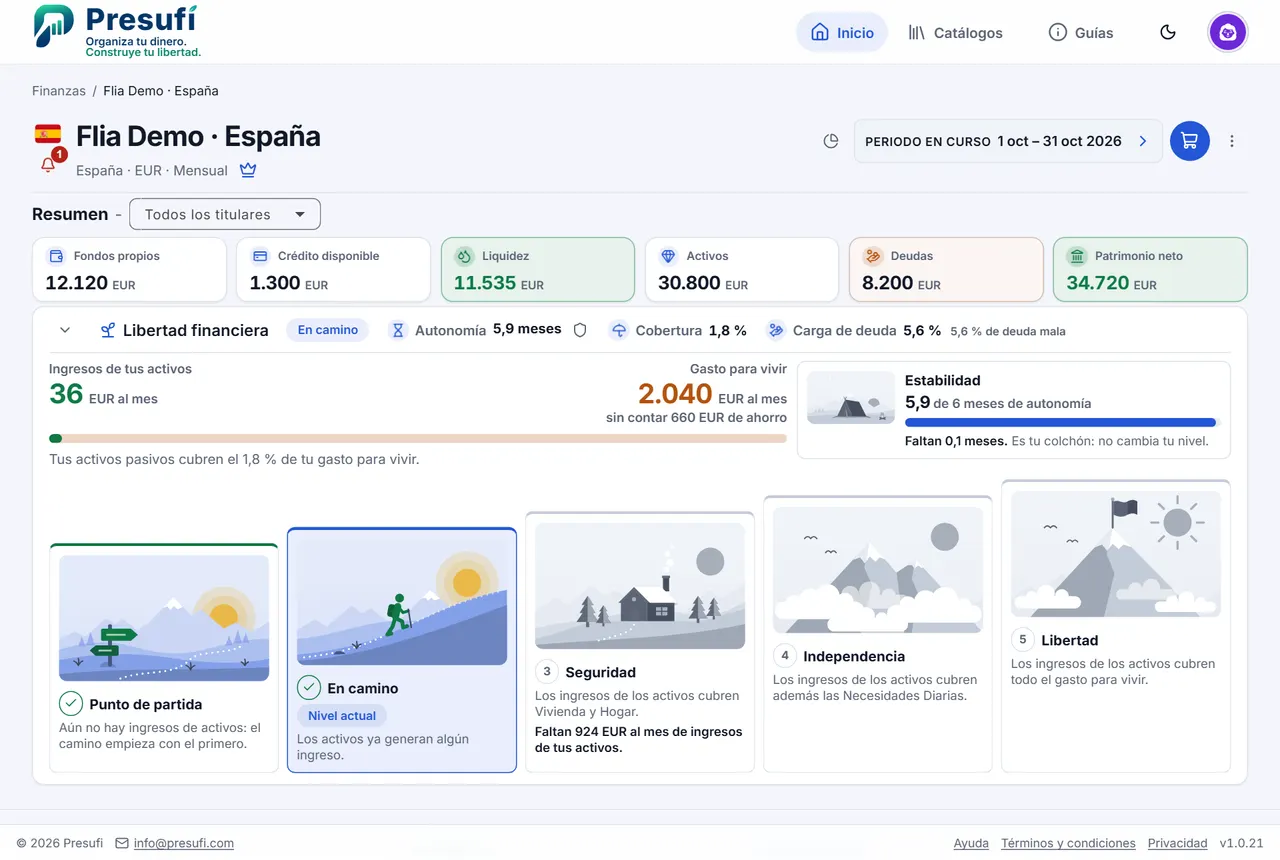Image resolution: width=1280 pixels, height=860 pixels.
Task: Collapse the Libertad financiera panel
Action: click(x=65, y=330)
